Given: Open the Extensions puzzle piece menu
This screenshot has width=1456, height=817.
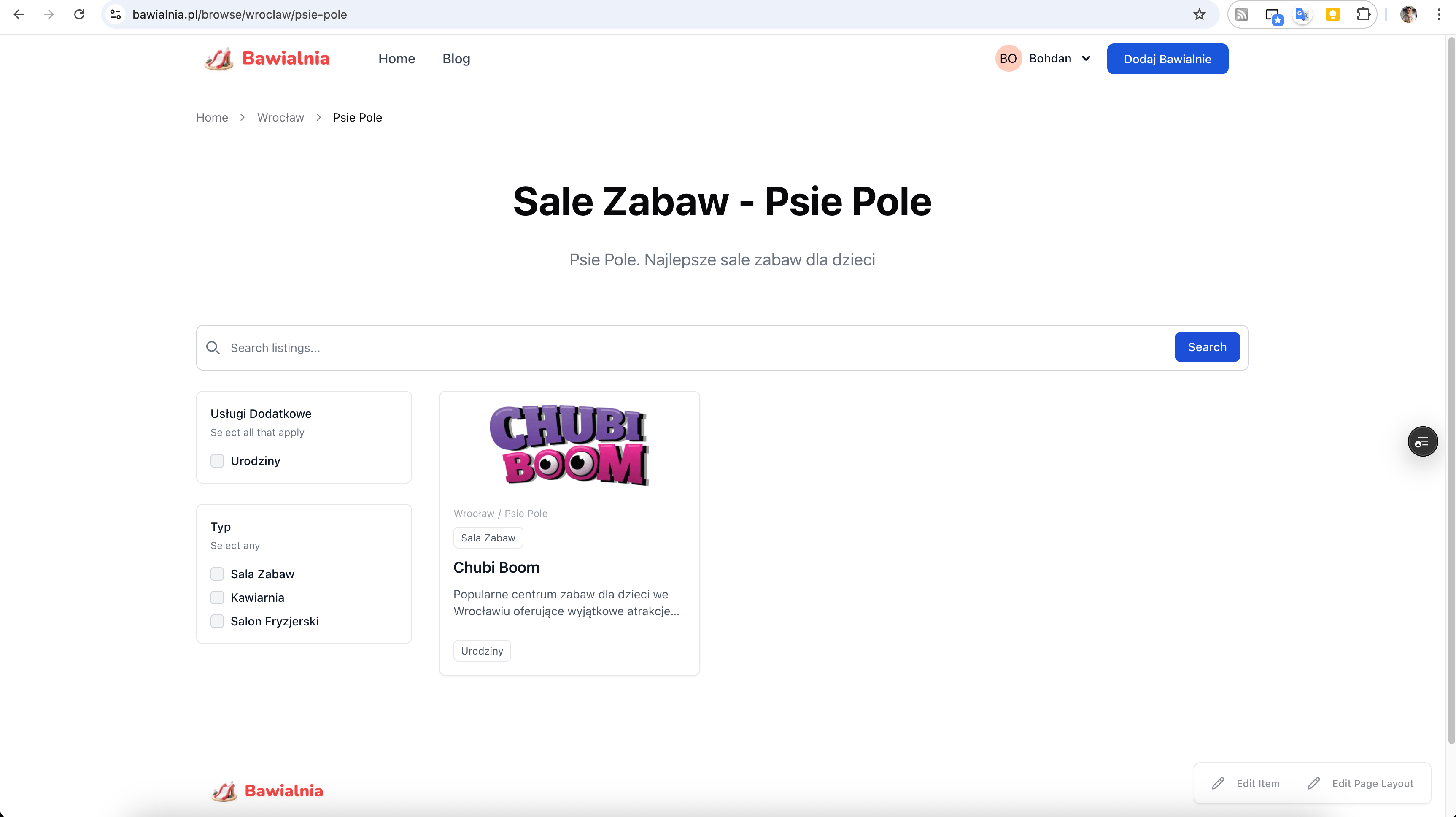Looking at the screenshot, I should (1363, 14).
